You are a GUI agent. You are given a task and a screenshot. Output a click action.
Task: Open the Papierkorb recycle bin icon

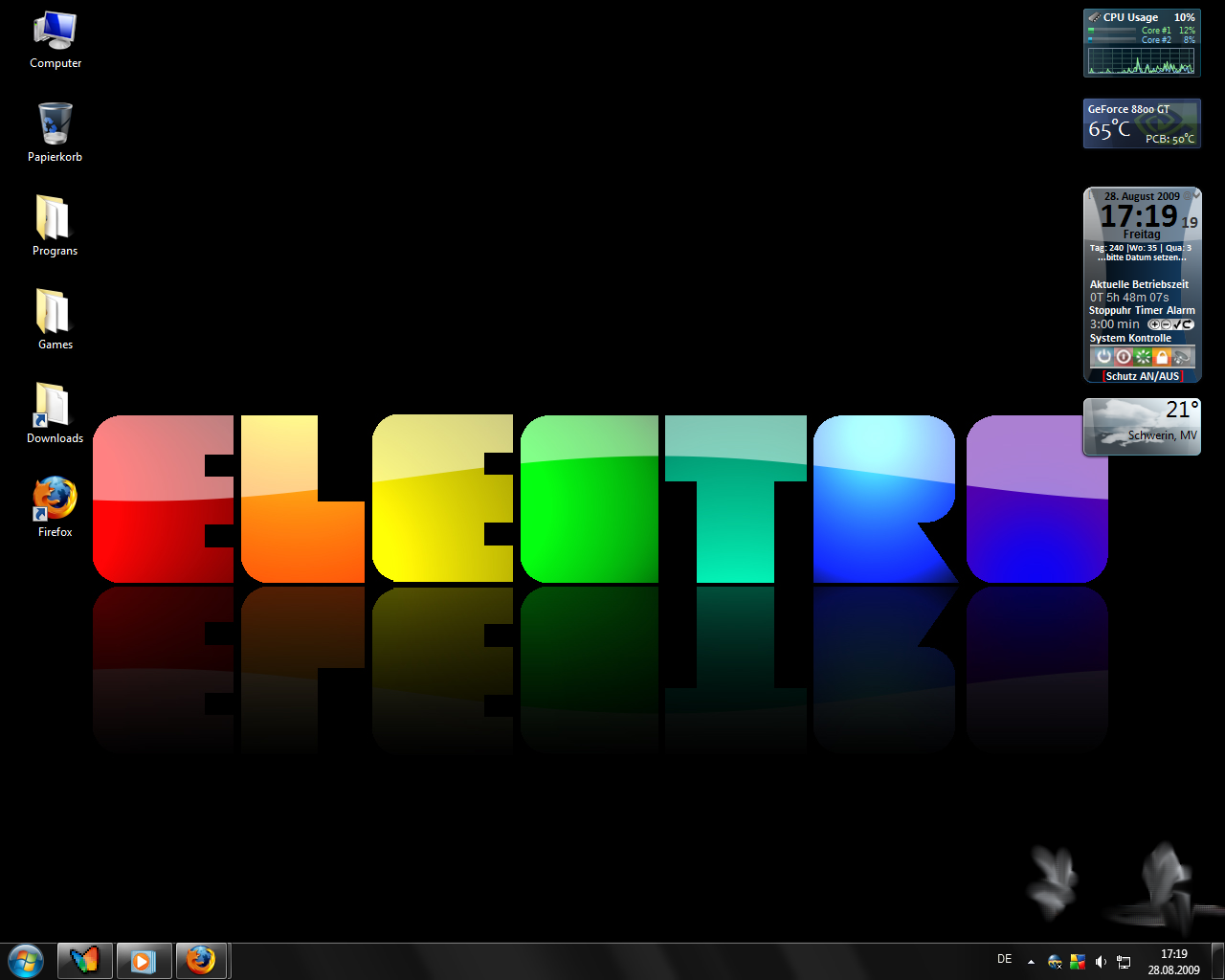tap(55, 125)
